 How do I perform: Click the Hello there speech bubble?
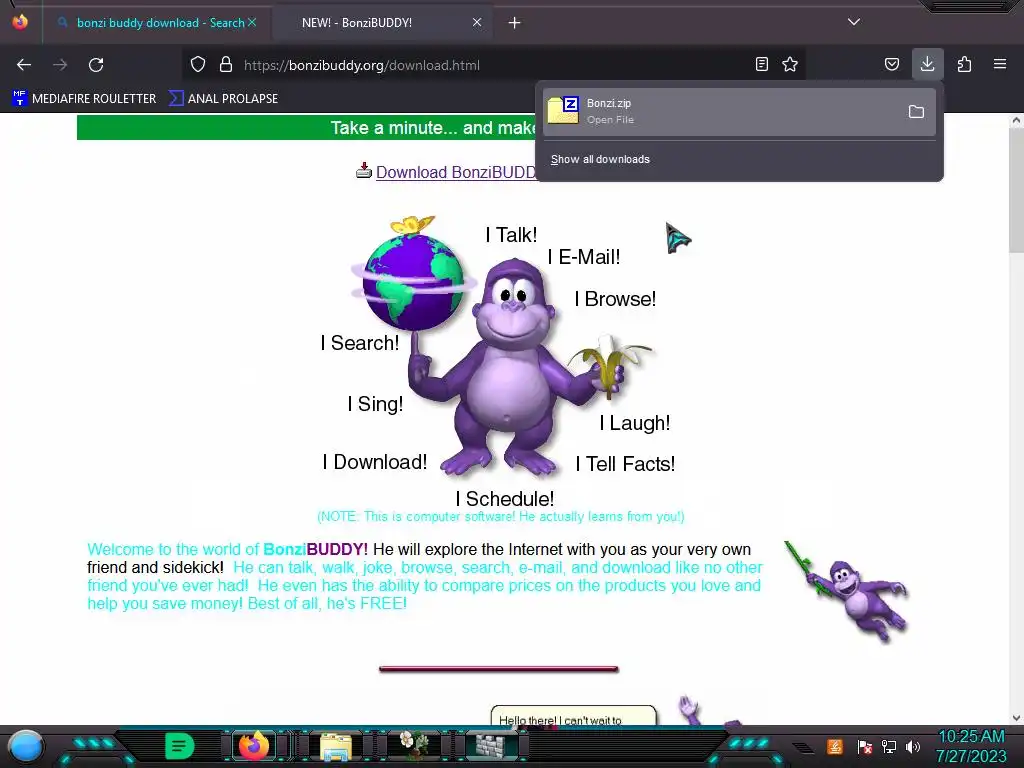click(x=573, y=716)
